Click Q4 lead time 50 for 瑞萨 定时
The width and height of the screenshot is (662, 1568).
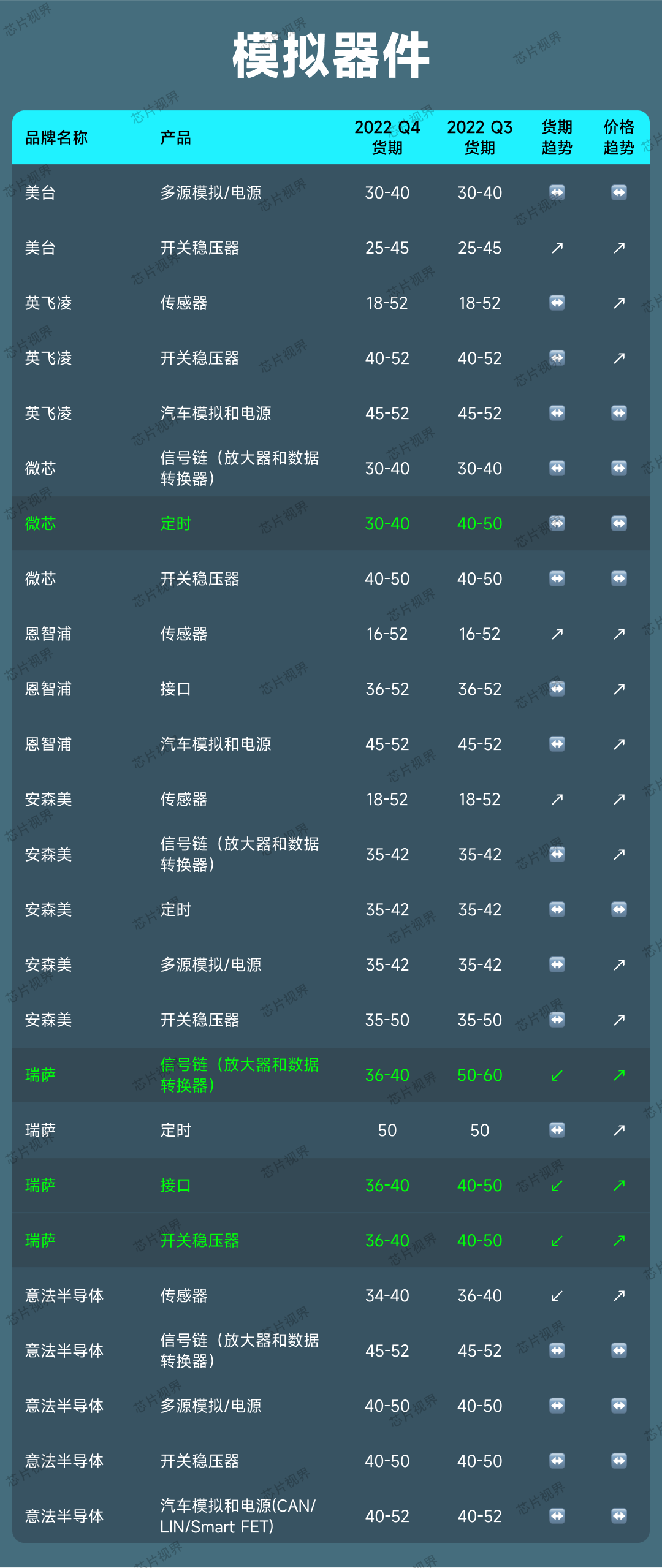coord(387,1130)
